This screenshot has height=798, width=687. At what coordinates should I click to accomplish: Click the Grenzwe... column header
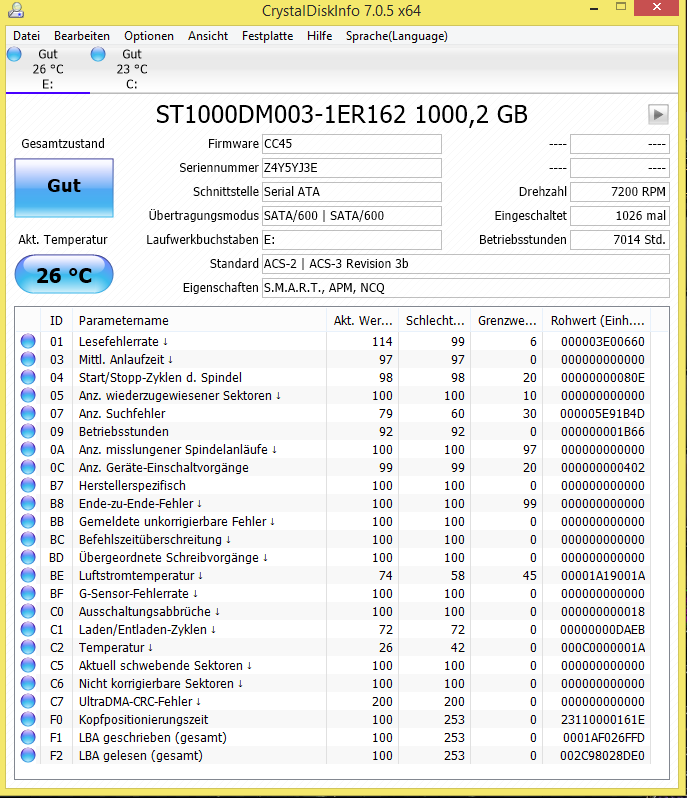tap(507, 321)
